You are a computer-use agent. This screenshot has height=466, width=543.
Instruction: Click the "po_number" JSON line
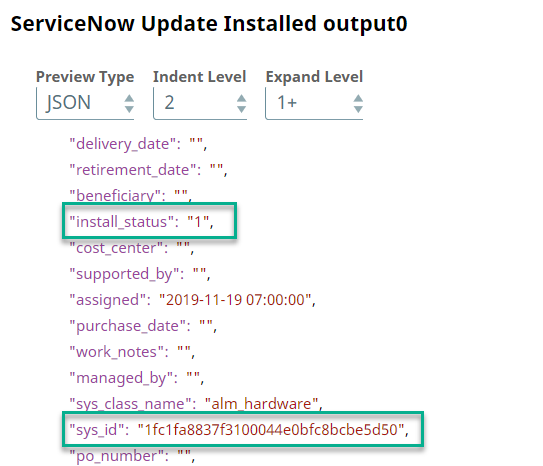tap(132, 456)
